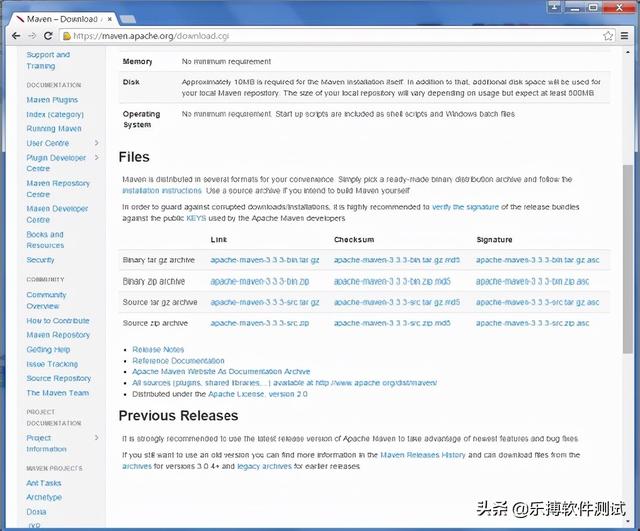Bookmark the page using the star icon
640x531 pixels.
click(608, 36)
